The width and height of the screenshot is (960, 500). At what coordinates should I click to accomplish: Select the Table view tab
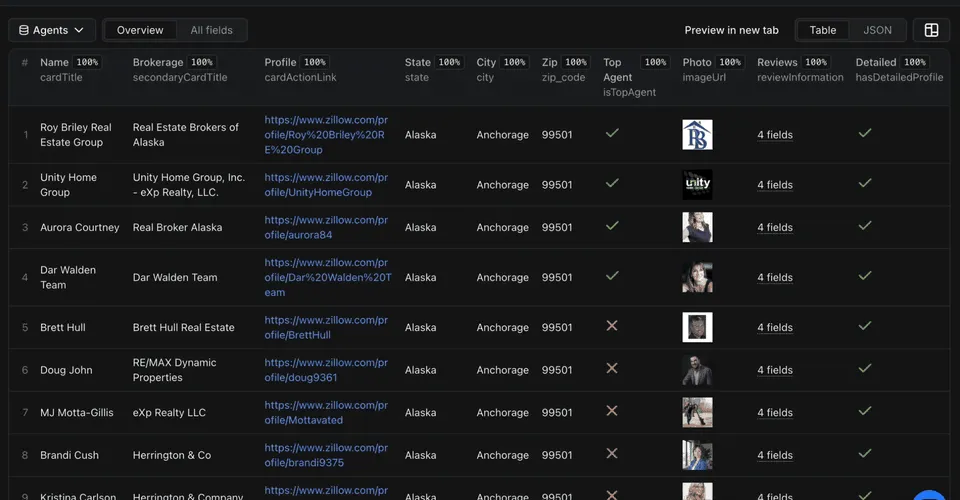[822, 30]
